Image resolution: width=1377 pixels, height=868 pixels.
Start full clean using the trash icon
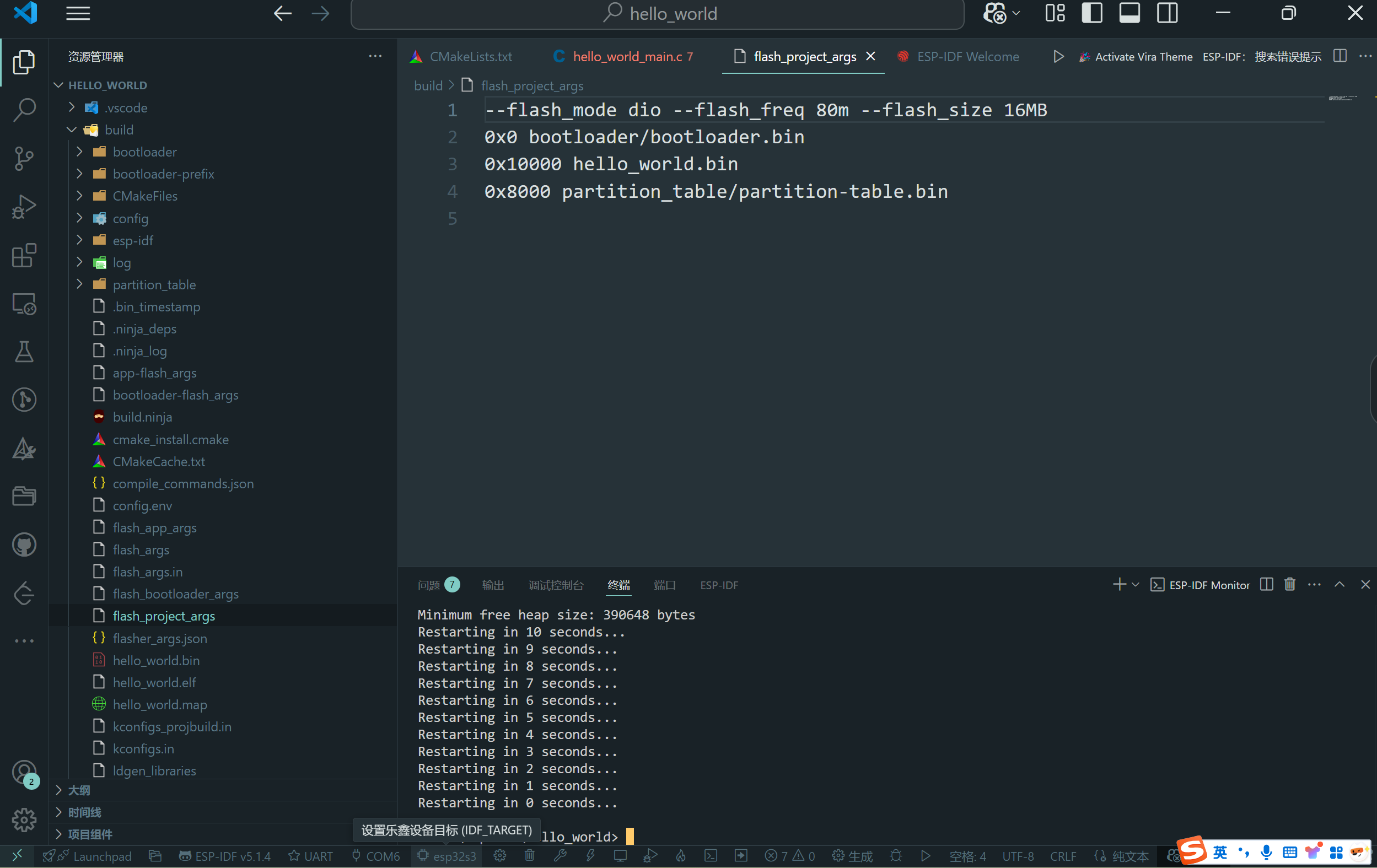[x=529, y=856]
